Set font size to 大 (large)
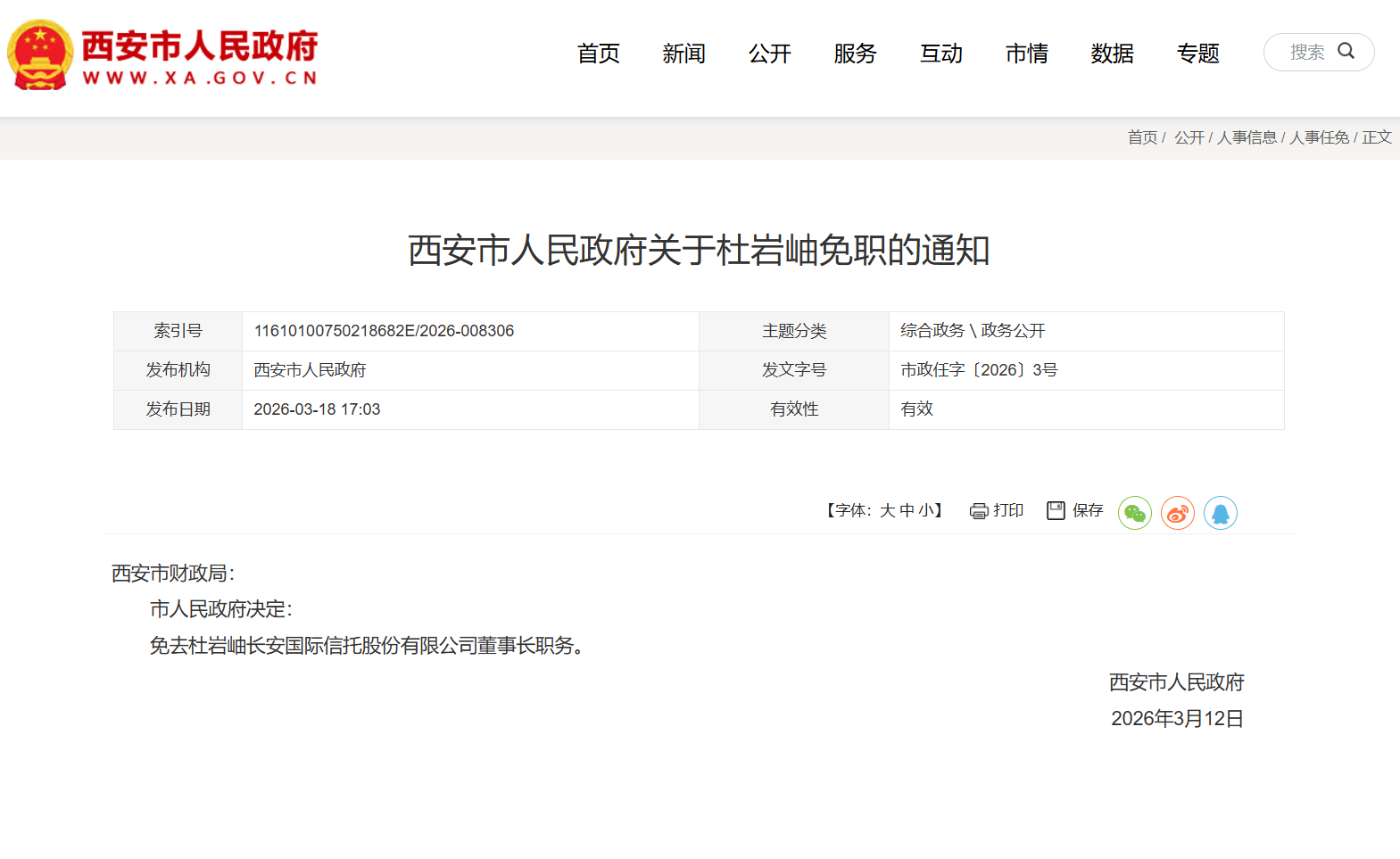 pyautogui.click(x=887, y=510)
